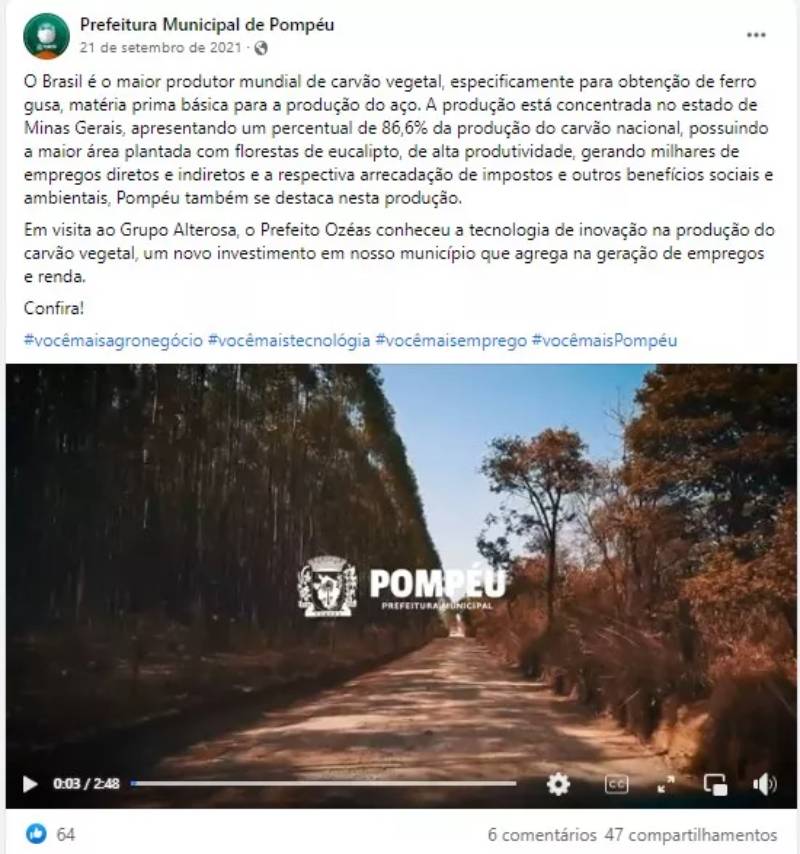The height and width of the screenshot is (854, 800).
Task: Open hashtag #vocêmaisemprego
Action: coord(451,340)
